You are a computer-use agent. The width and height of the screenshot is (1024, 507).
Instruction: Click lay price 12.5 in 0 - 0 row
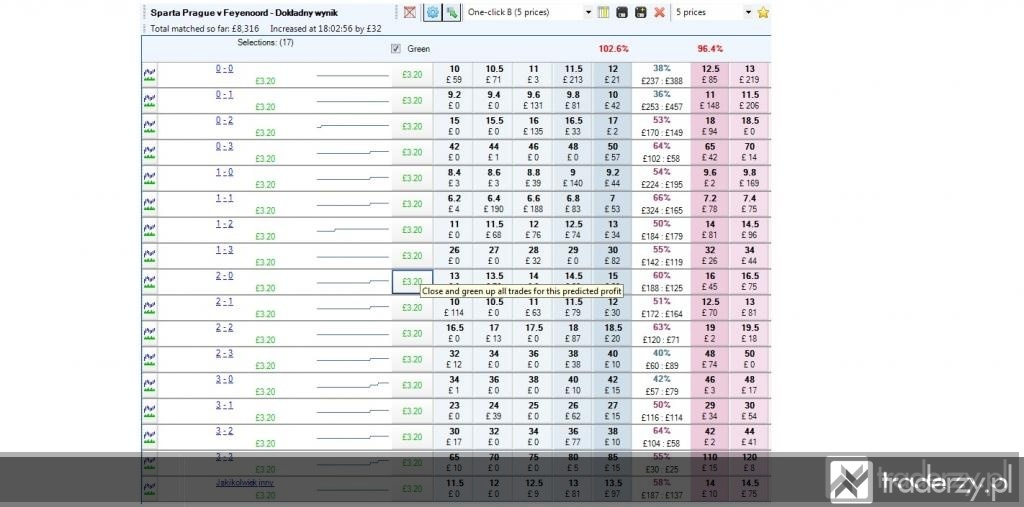[x=710, y=74]
